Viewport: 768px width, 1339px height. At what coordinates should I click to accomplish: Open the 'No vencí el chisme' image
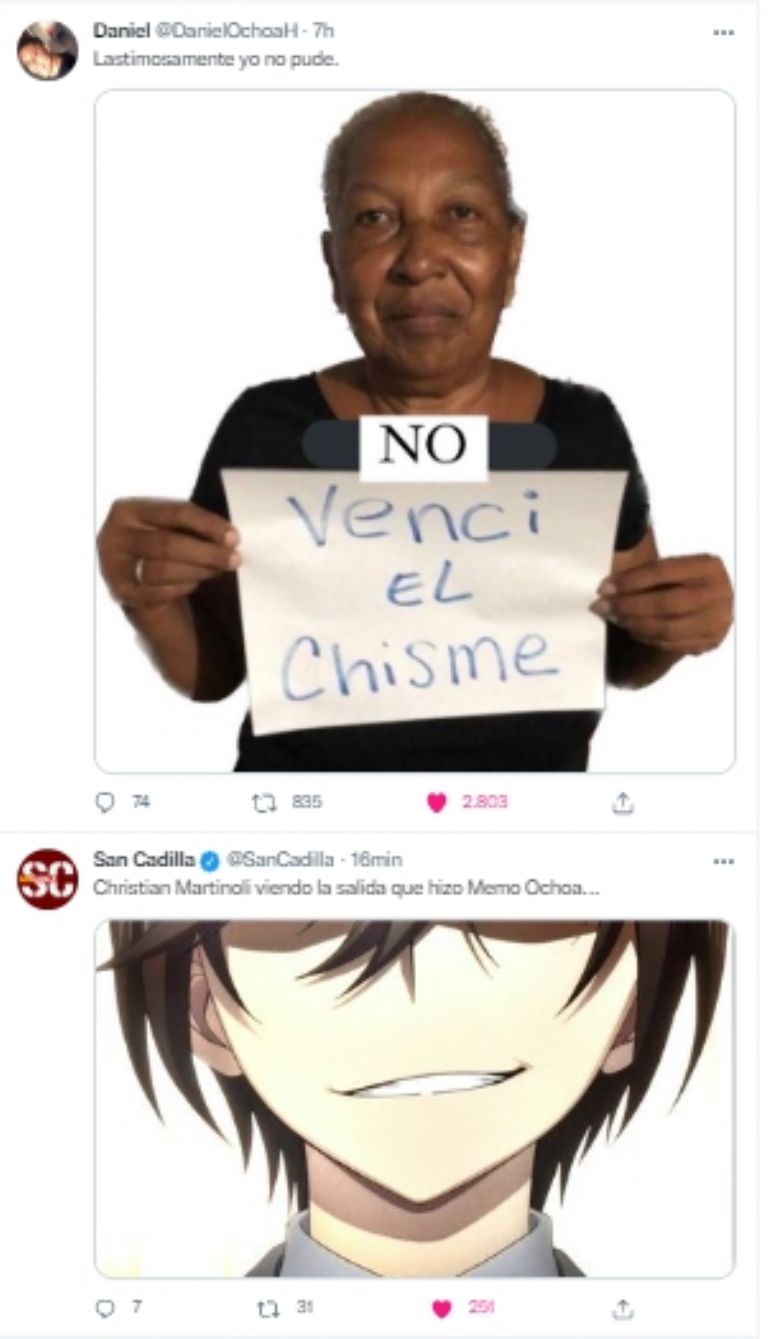pos(415,431)
